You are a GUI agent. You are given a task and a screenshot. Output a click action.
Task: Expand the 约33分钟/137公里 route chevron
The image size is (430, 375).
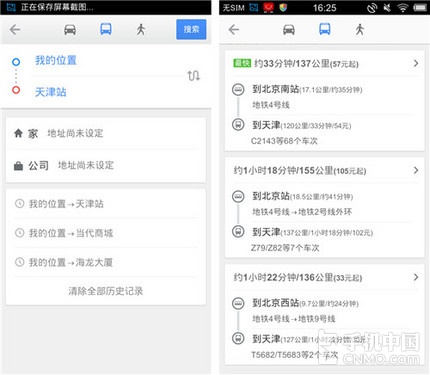click(416, 63)
